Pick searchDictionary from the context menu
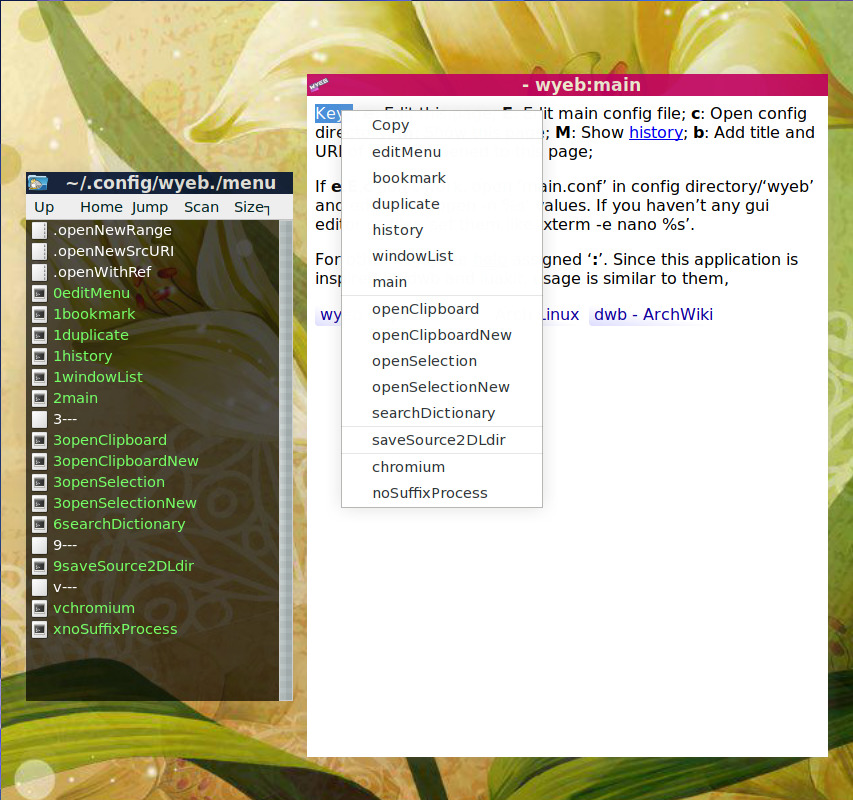 pyautogui.click(x=433, y=413)
